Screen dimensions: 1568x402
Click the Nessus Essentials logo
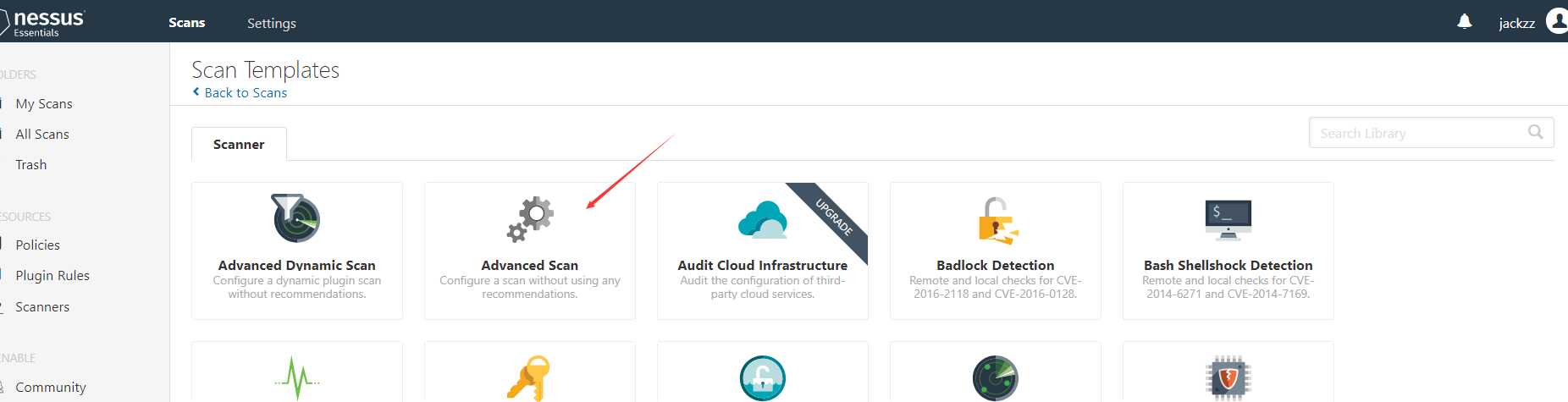point(42,21)
